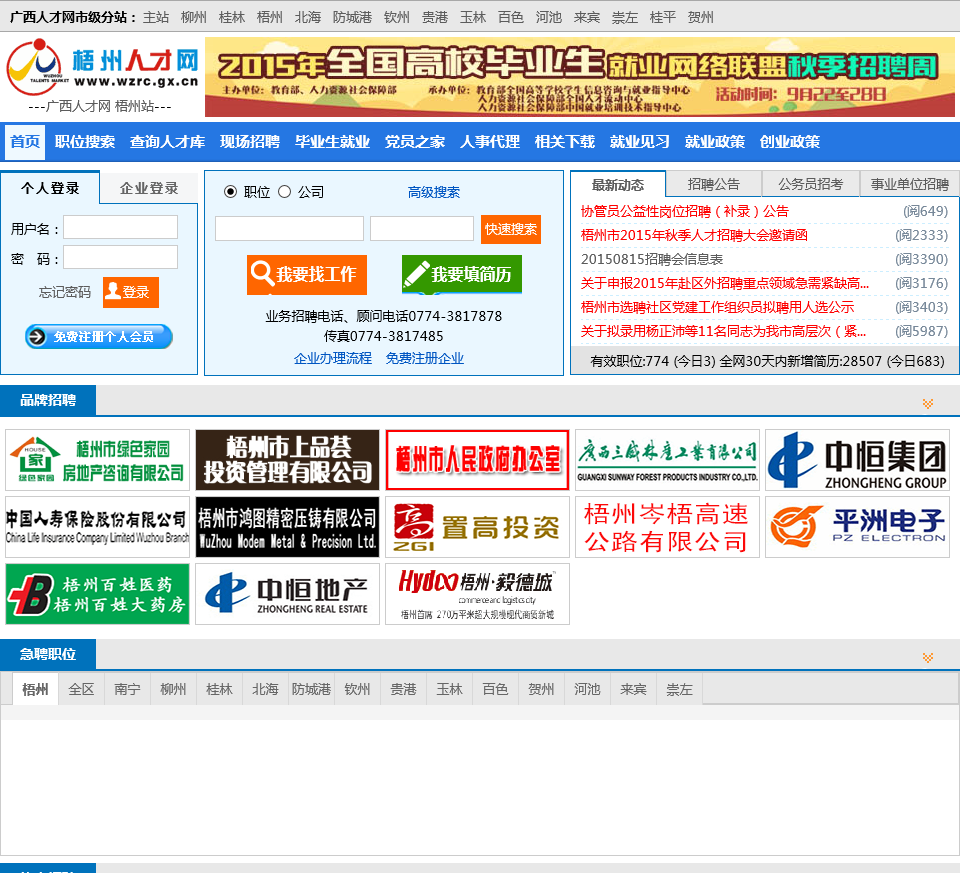Go to 主站 in the top site list

[156, 17]
